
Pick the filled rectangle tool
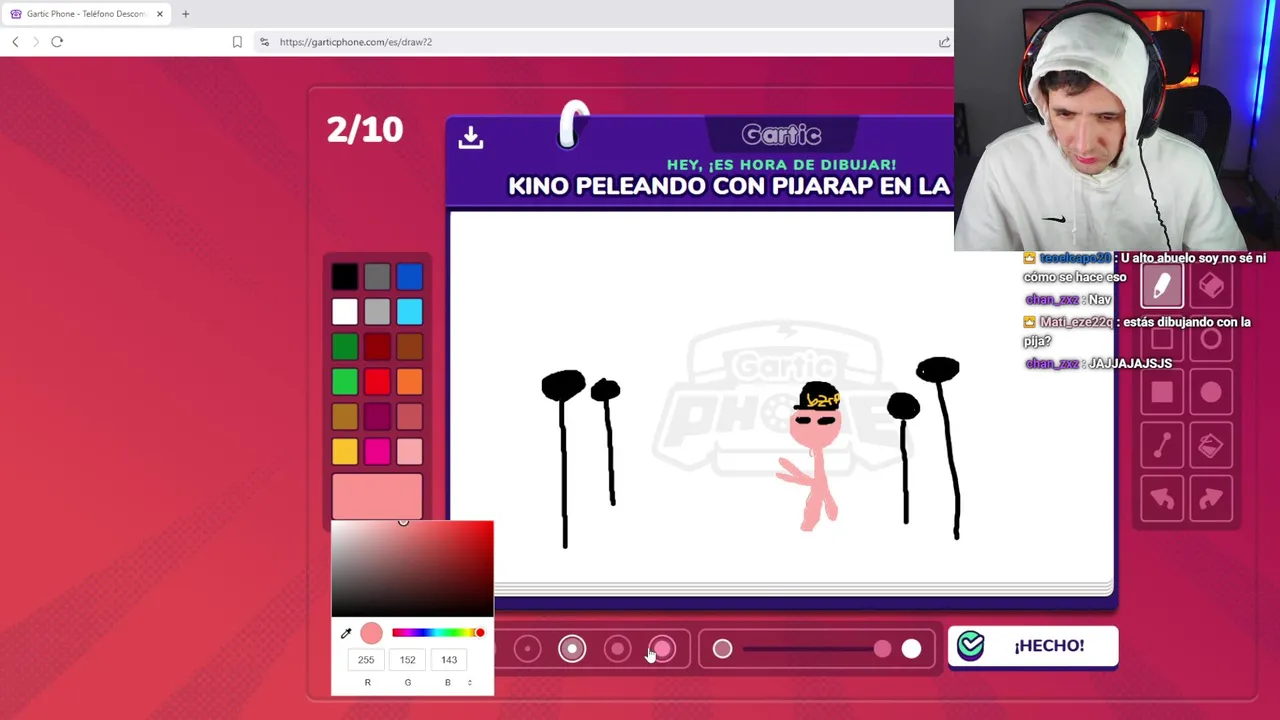[x=1162, y=393]
